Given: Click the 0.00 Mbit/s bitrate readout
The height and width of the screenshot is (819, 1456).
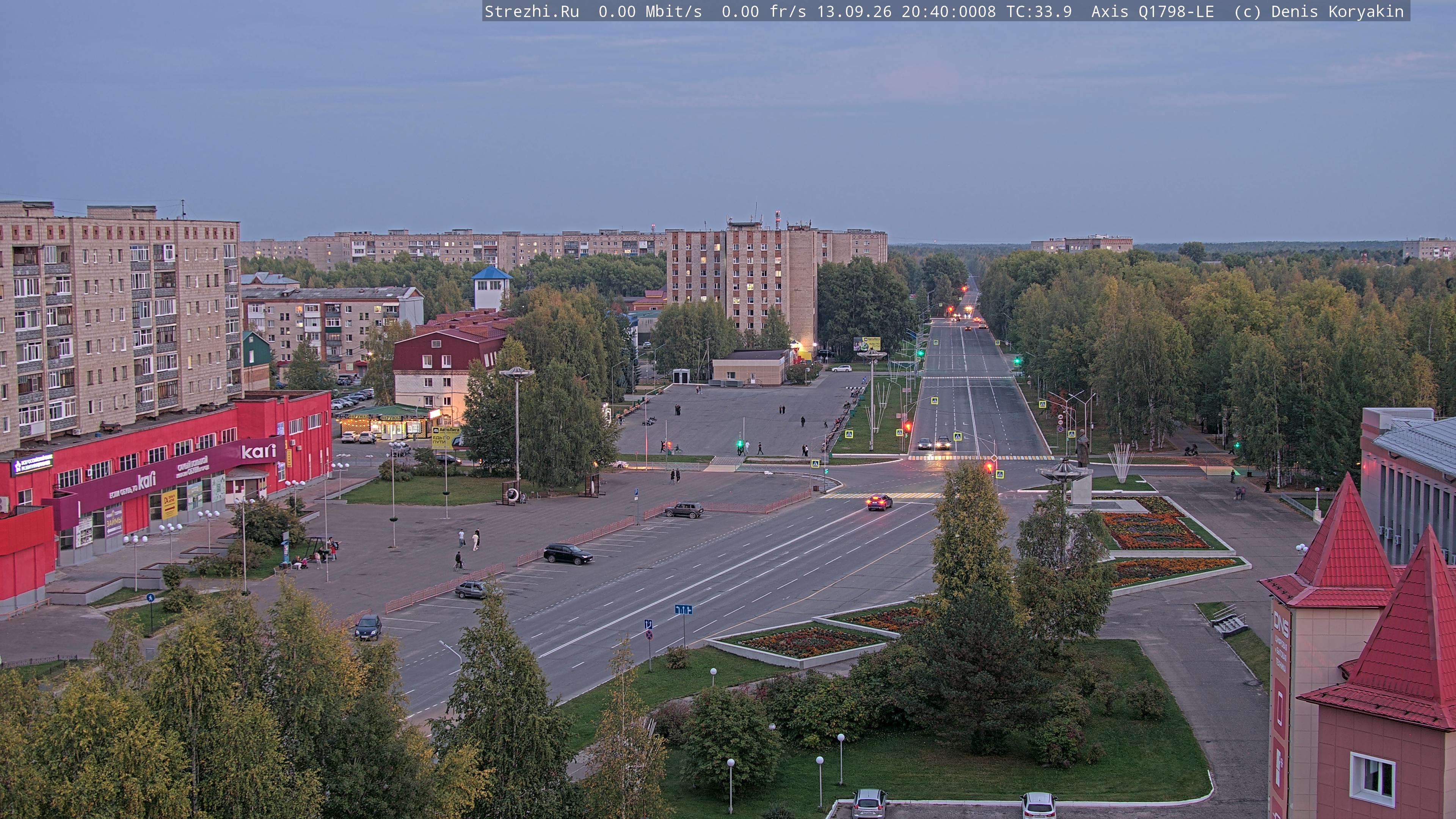Looking at the screenshot, I should [650, 11].
